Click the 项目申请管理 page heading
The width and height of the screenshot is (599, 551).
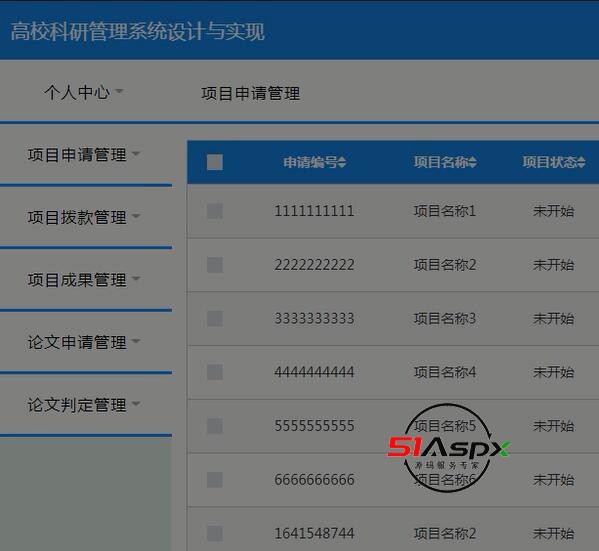[x=251, y=94]
